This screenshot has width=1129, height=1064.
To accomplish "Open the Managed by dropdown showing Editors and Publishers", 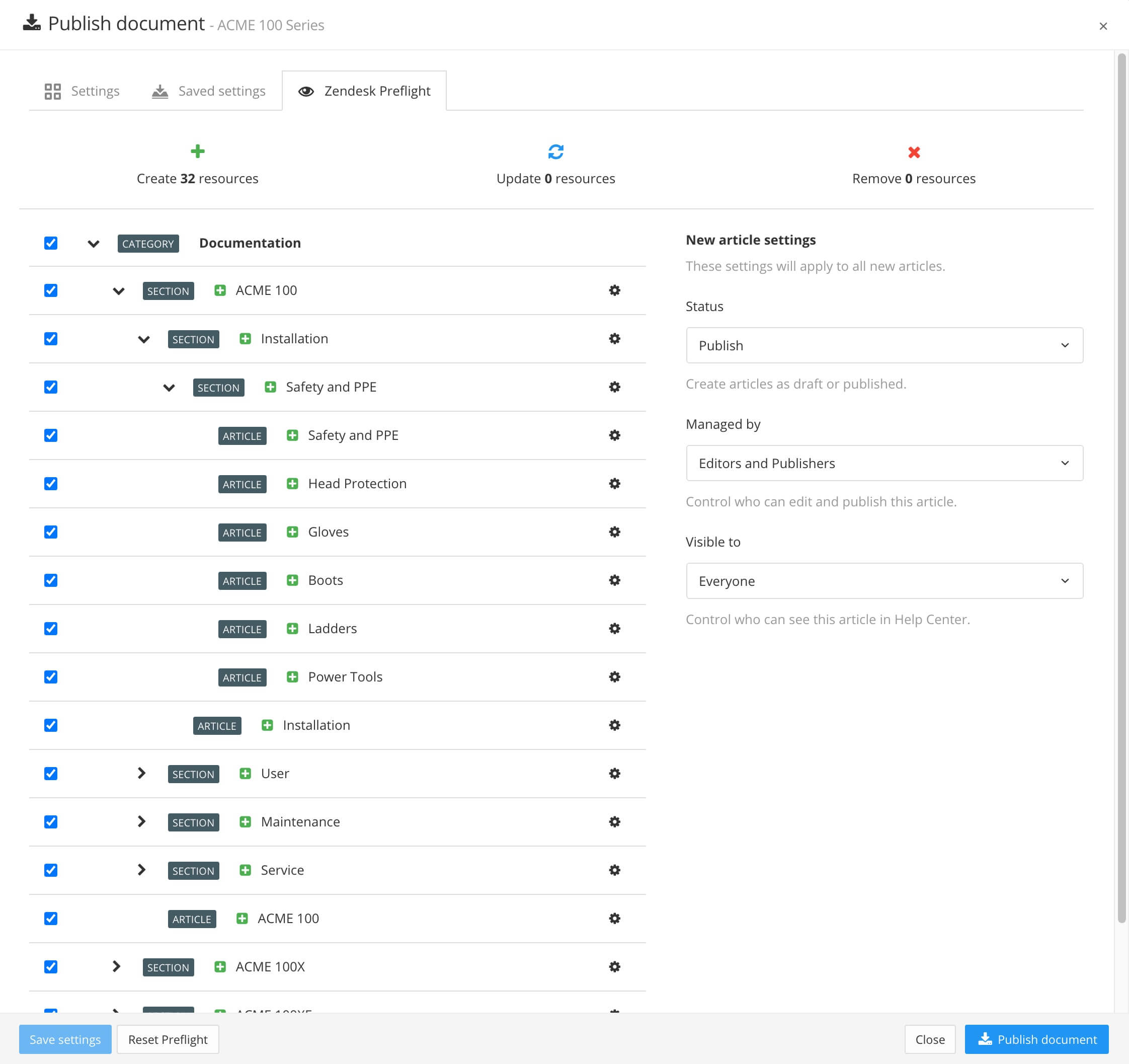I will [x=883, y=463].
